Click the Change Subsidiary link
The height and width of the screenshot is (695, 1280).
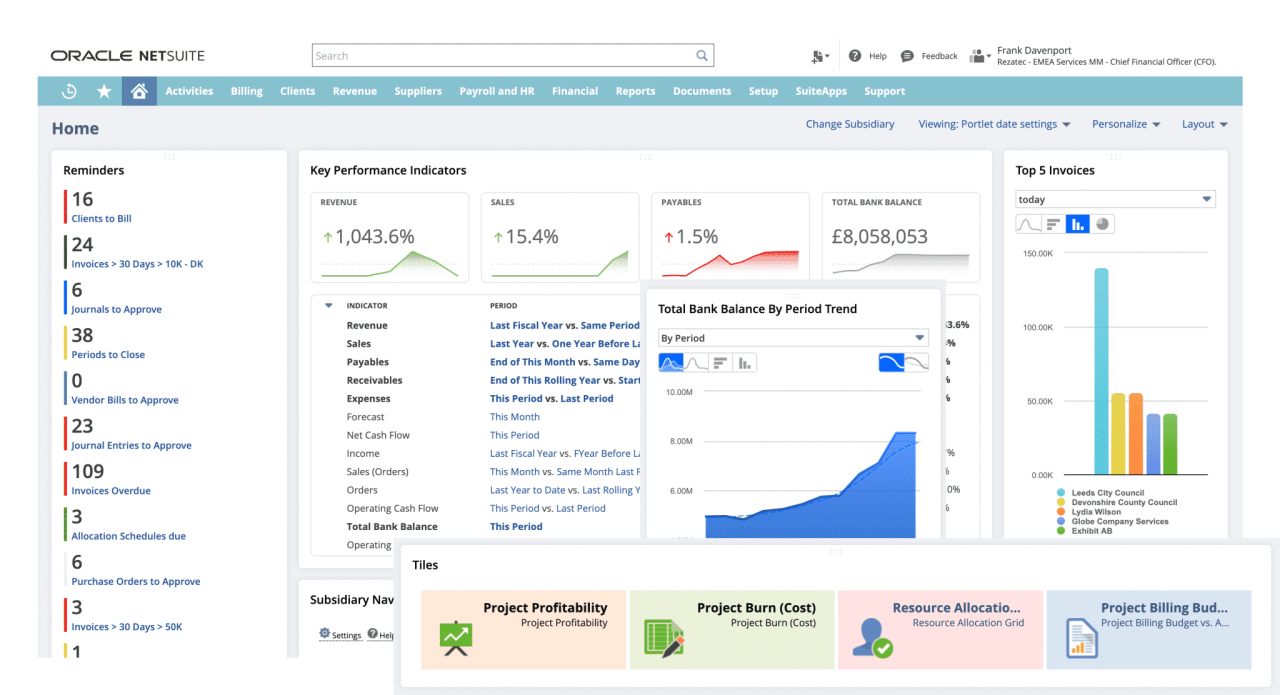pos(849,123)
